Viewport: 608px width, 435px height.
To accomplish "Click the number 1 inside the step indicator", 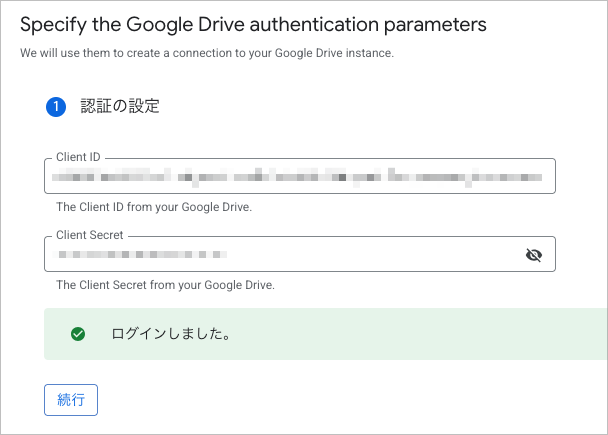I will click(x=56, y=107).
